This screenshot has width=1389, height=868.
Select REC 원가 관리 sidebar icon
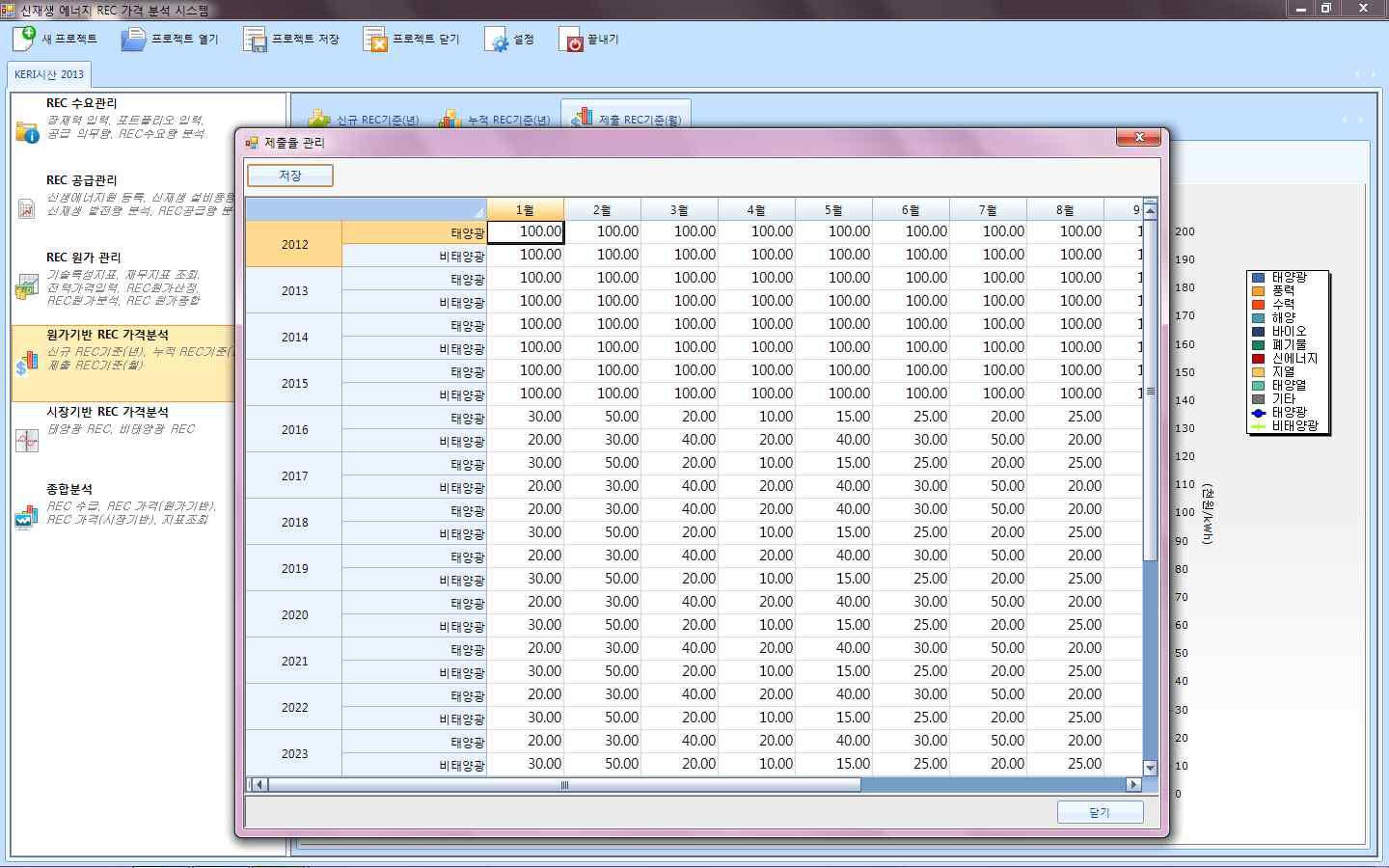(x=27, y=285)
